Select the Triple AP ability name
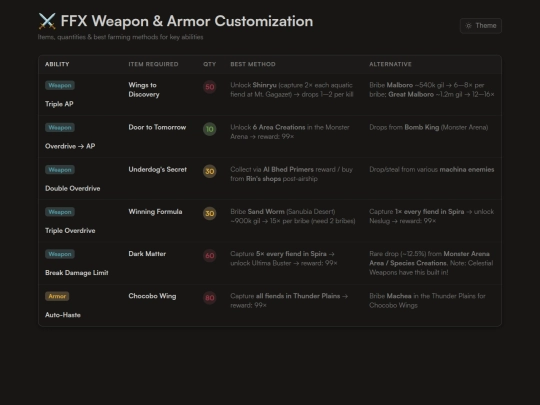 click(59, 104)
